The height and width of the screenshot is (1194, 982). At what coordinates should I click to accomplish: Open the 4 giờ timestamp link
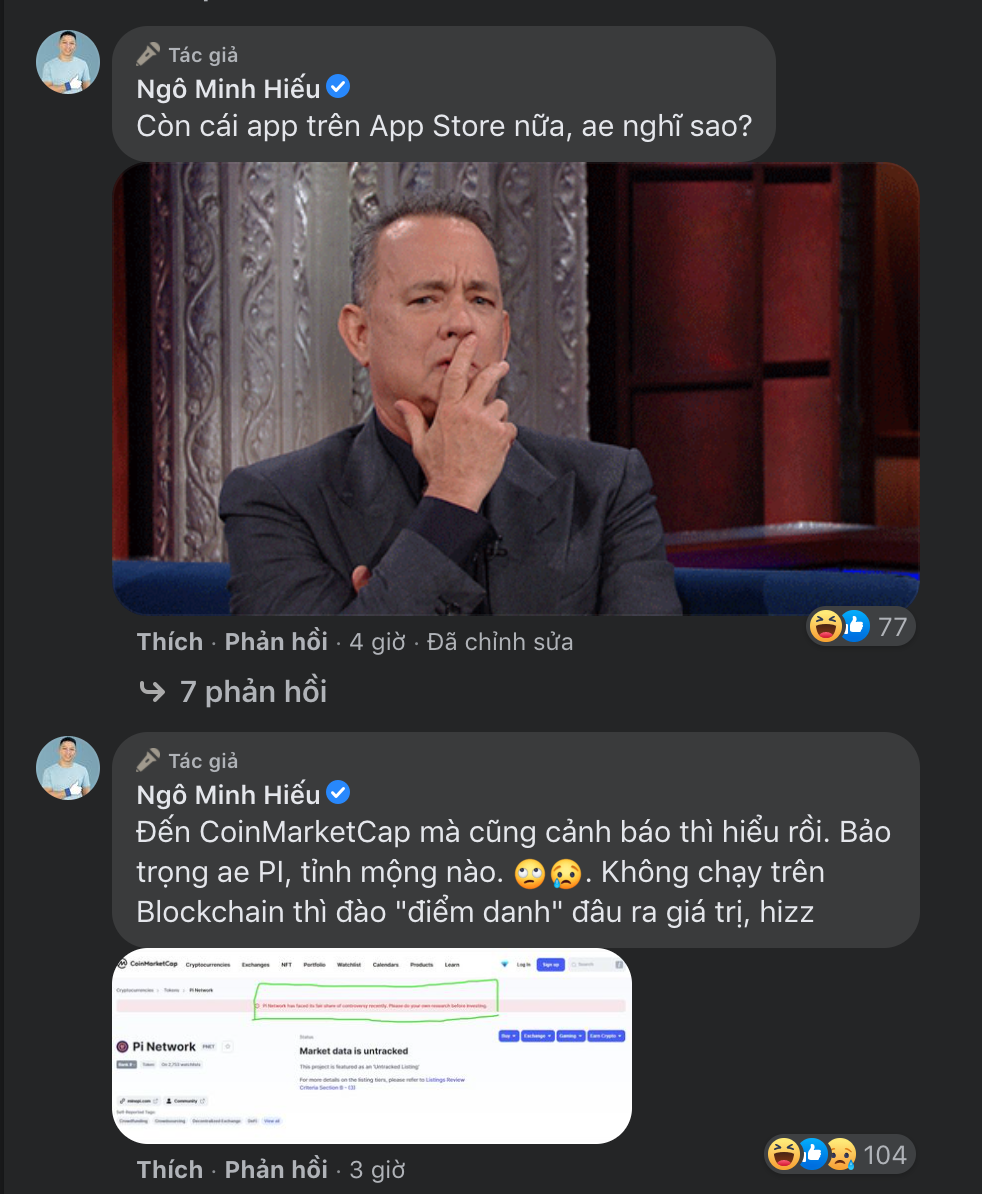pyautogui.click(x=378, y=642)
